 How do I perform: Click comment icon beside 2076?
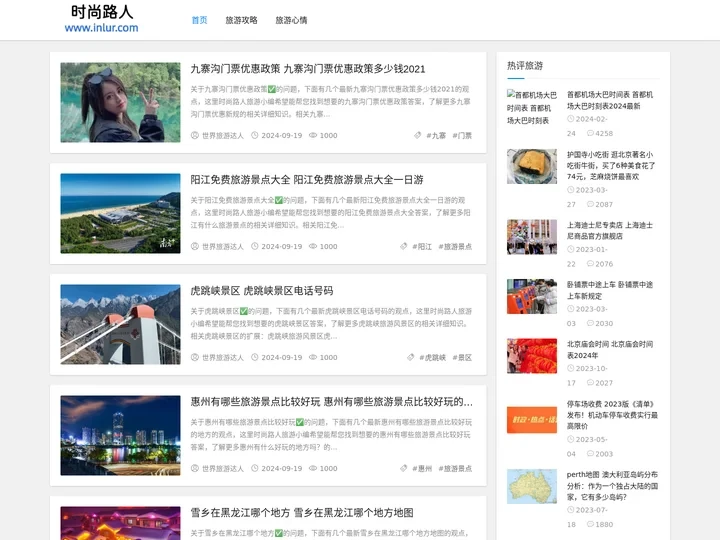(590, 264)
